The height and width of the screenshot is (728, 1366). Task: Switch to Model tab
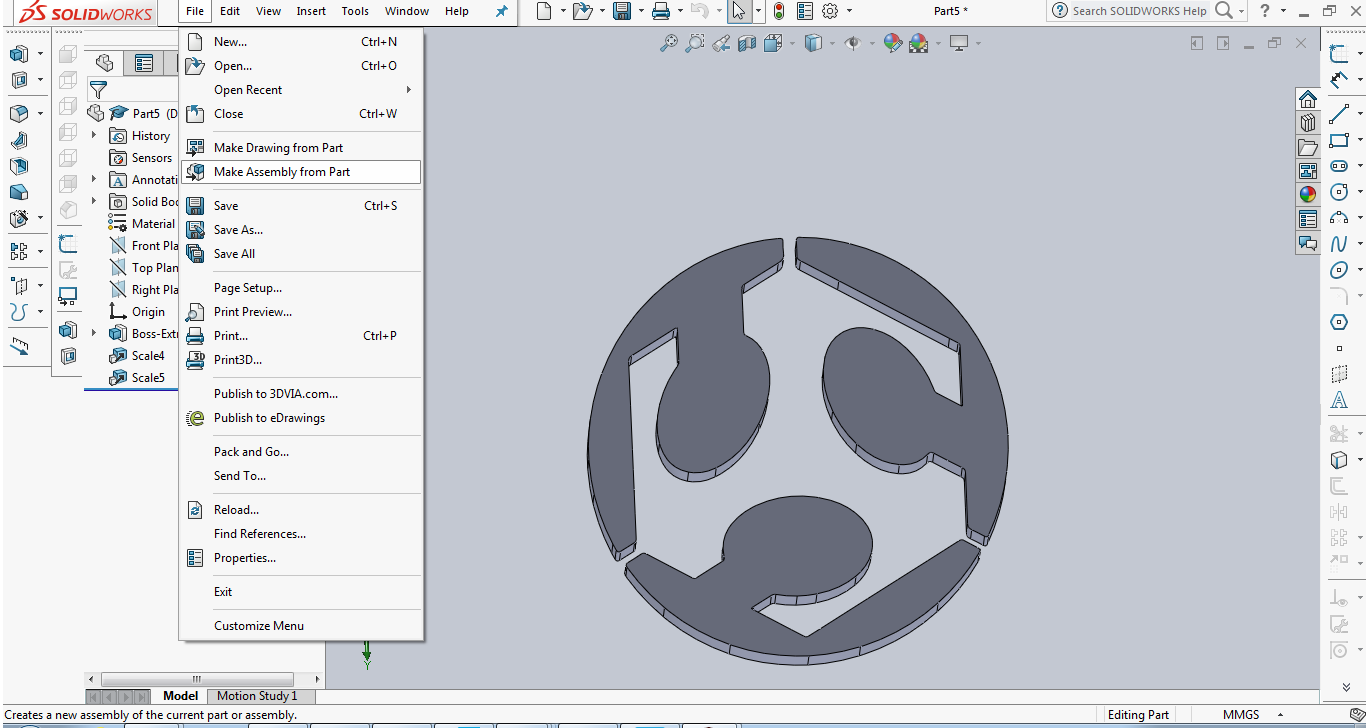[180, 696]
